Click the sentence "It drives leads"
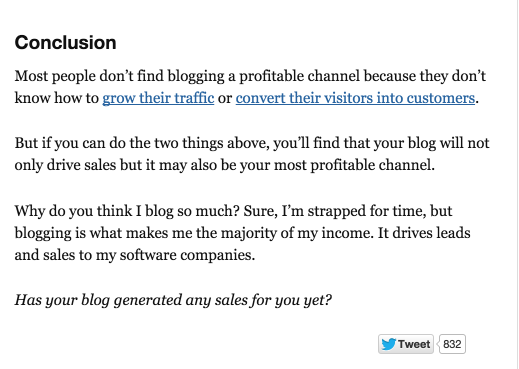Image resolution: width=519 pixels, height=369 pixels. click(424, 233)
